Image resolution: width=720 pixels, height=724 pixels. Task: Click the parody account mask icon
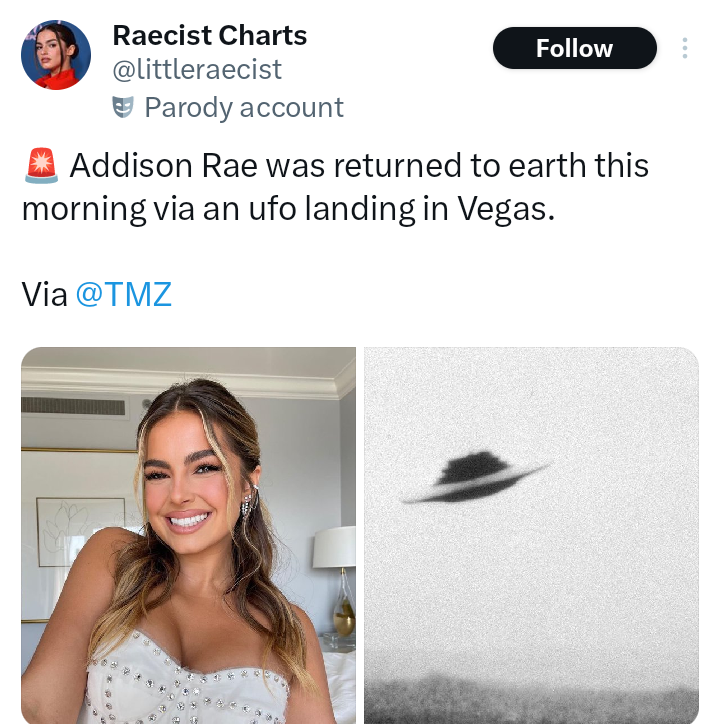click(123, 107)
